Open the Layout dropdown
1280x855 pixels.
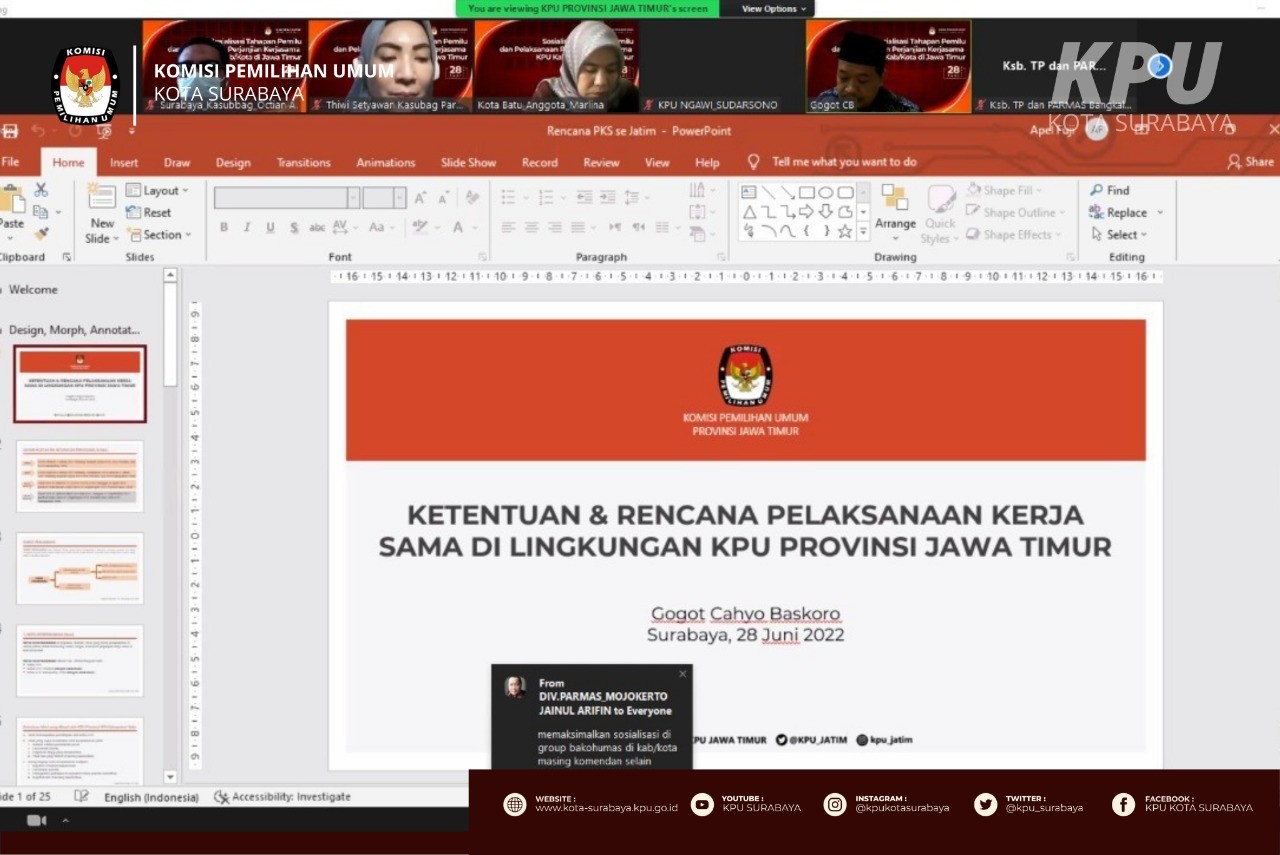pos(158,190)
